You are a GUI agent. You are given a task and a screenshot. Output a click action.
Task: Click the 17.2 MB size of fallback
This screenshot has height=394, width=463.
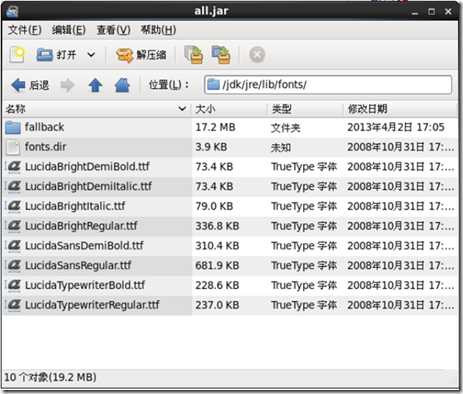pyautogui.click(x=215, y=127)
